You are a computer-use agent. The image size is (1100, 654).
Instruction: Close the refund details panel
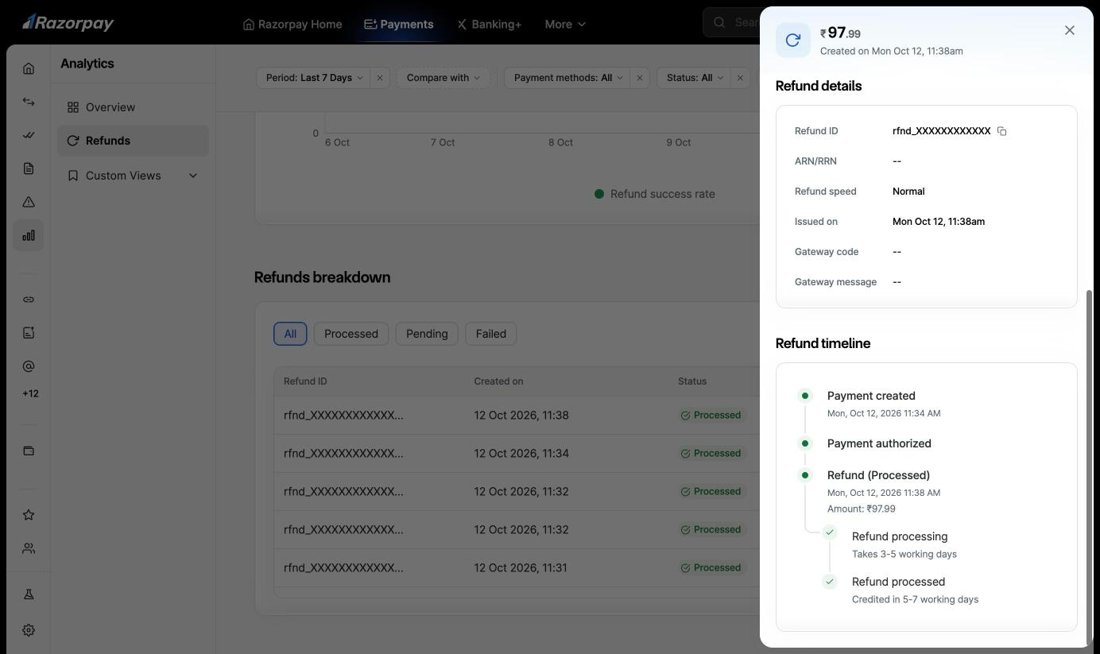(1069, 30)
